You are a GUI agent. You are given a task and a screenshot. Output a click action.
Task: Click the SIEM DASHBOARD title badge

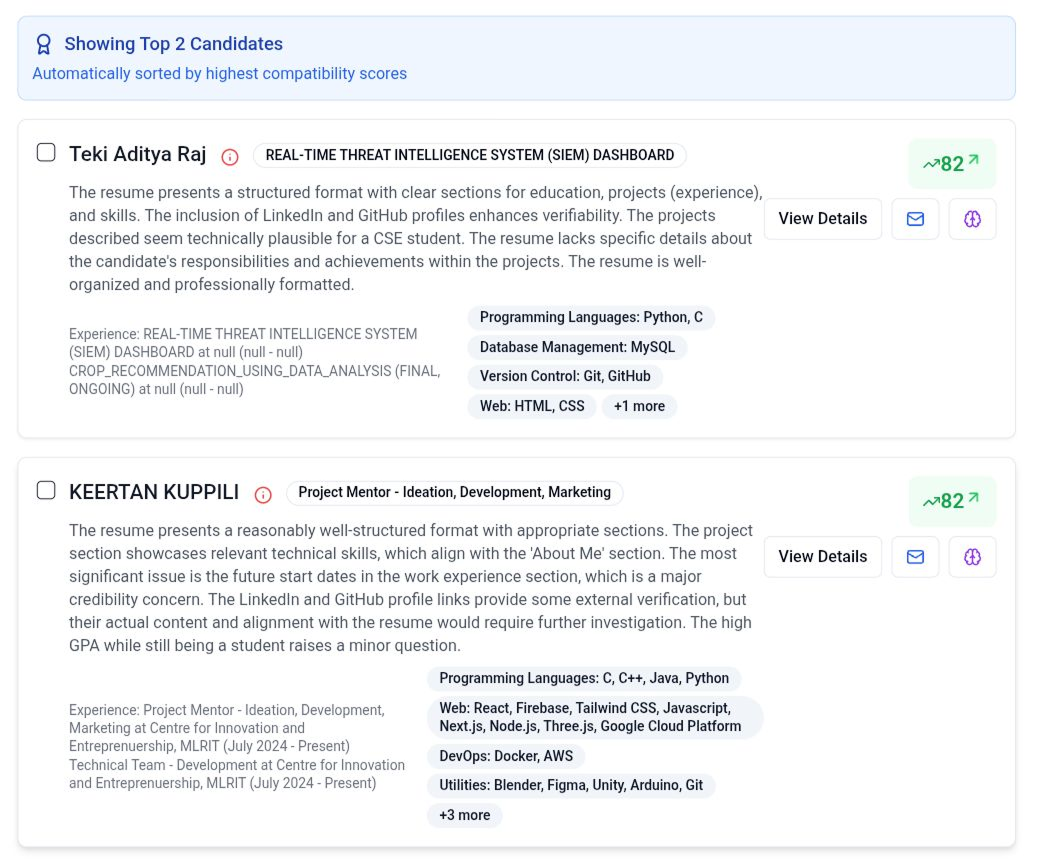pos(469,155)
